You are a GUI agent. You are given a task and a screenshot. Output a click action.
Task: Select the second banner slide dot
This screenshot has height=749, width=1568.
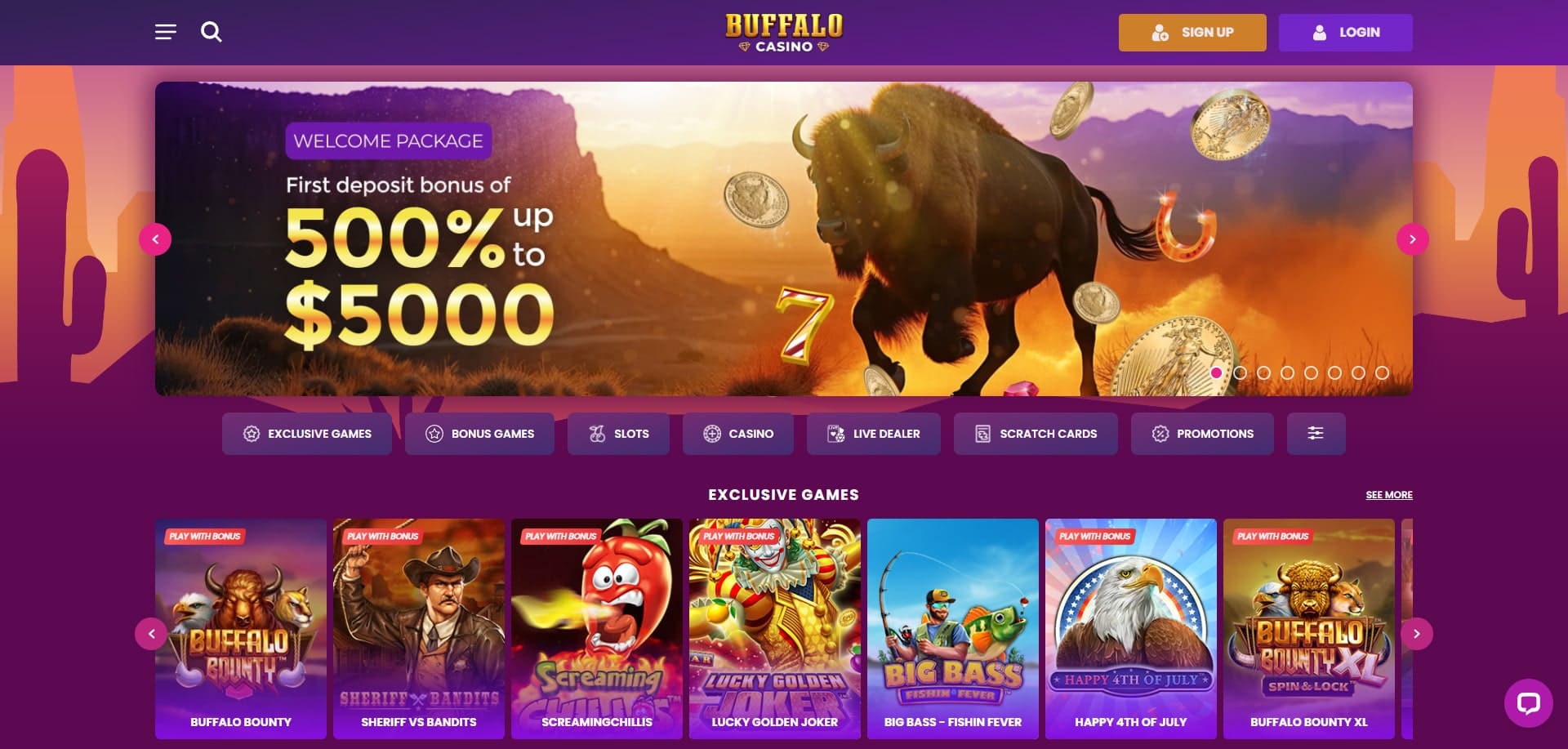click(x=1241, y=372)
